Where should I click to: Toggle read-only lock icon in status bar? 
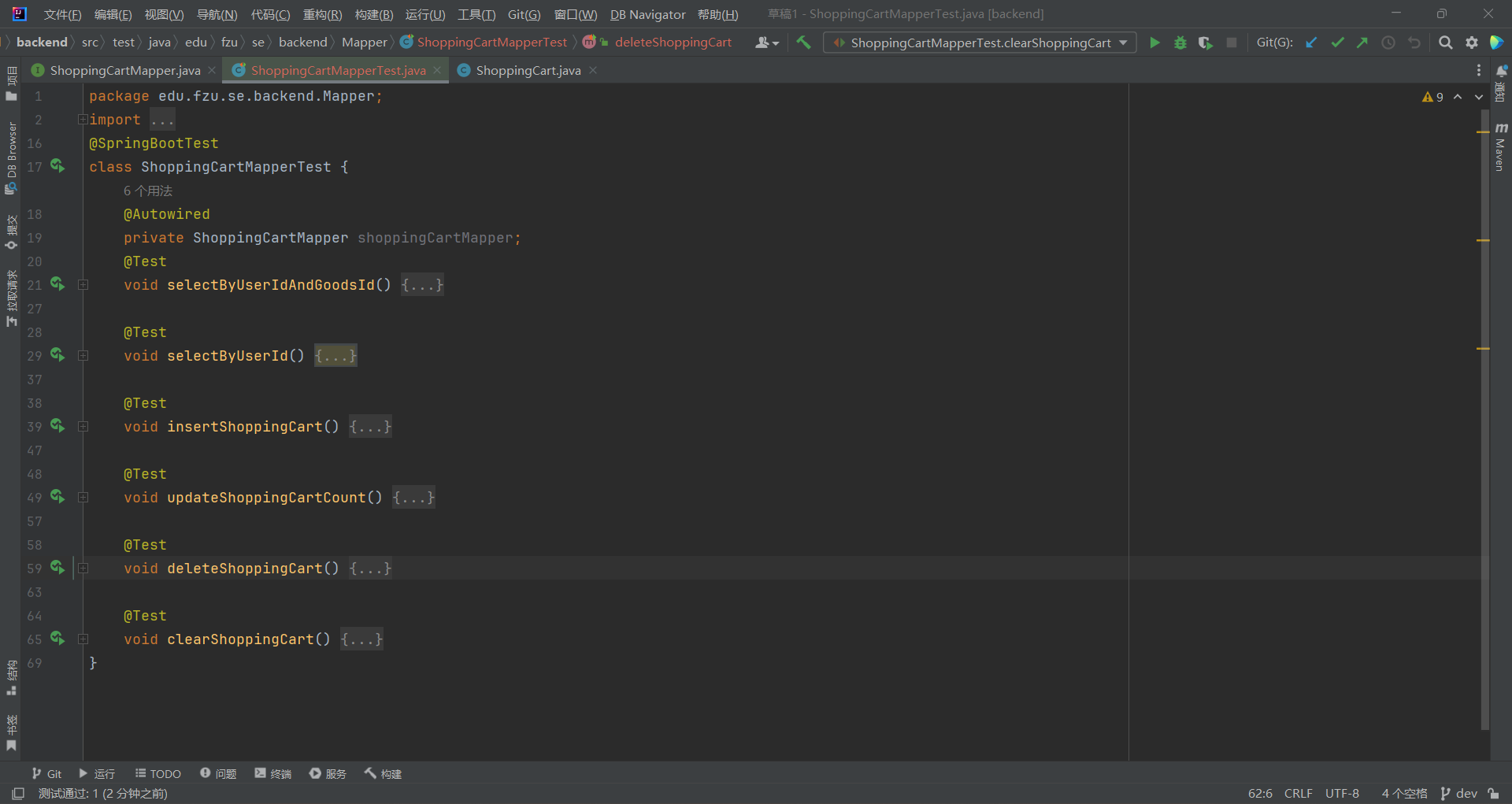[x=1493, y=793]
